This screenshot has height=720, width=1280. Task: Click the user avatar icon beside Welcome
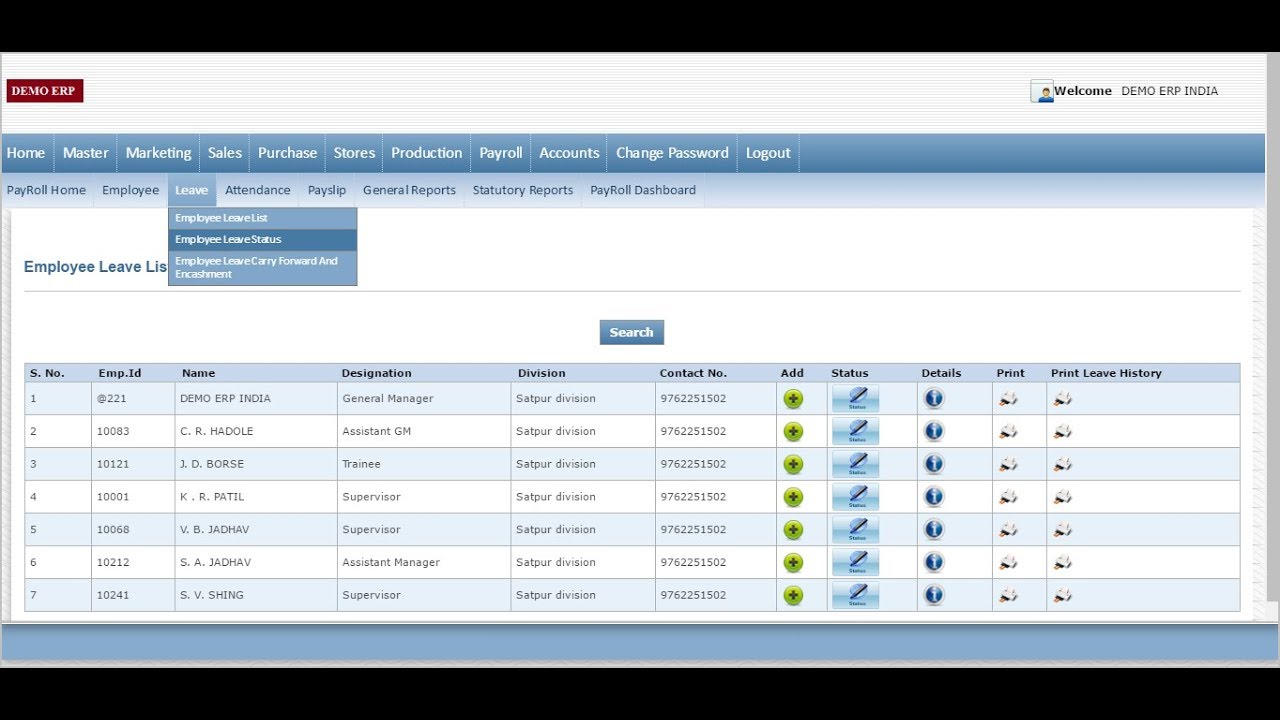pos(1042,91)
